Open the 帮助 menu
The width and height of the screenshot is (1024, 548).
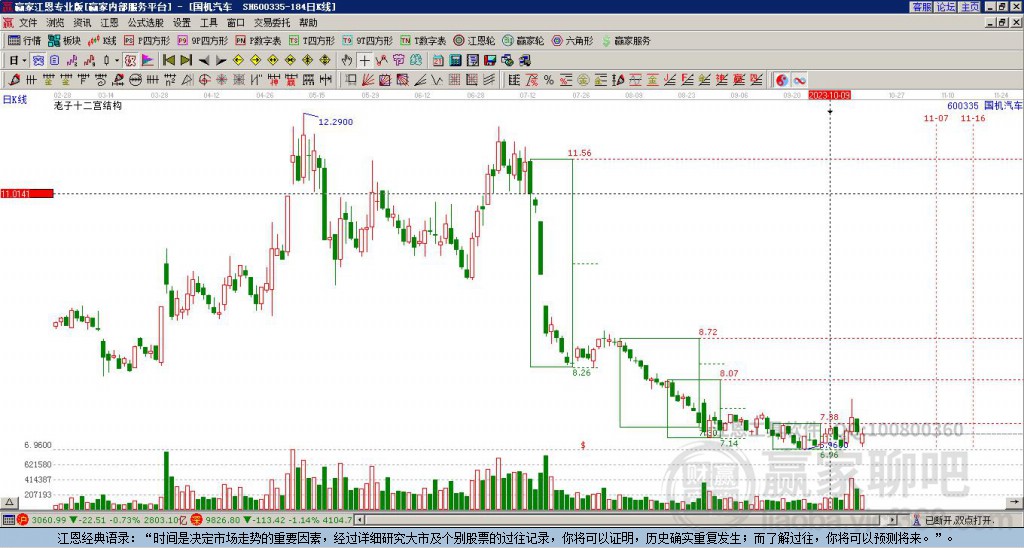tap(308, 23)
